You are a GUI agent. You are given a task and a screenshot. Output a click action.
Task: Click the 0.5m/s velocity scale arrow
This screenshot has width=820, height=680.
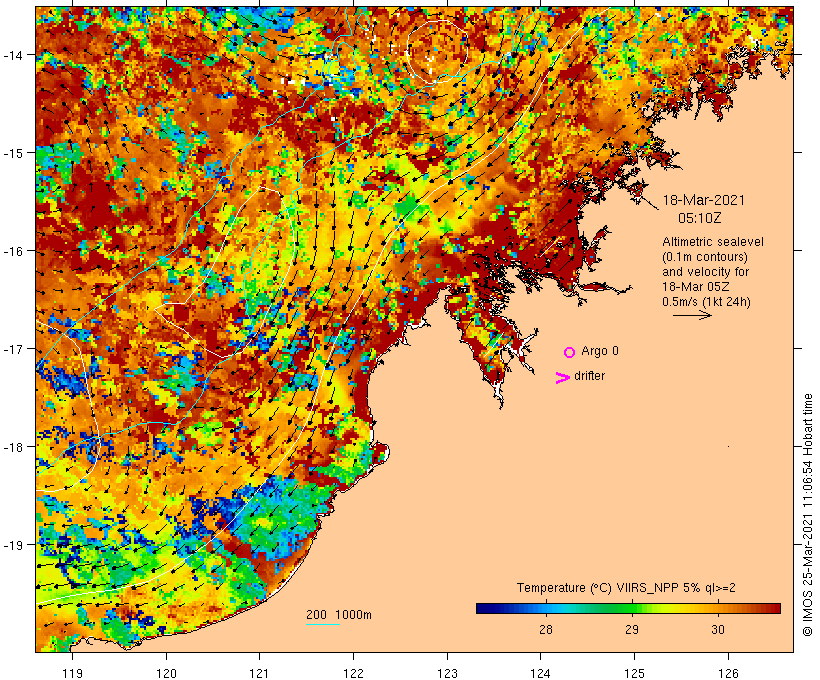692,315
